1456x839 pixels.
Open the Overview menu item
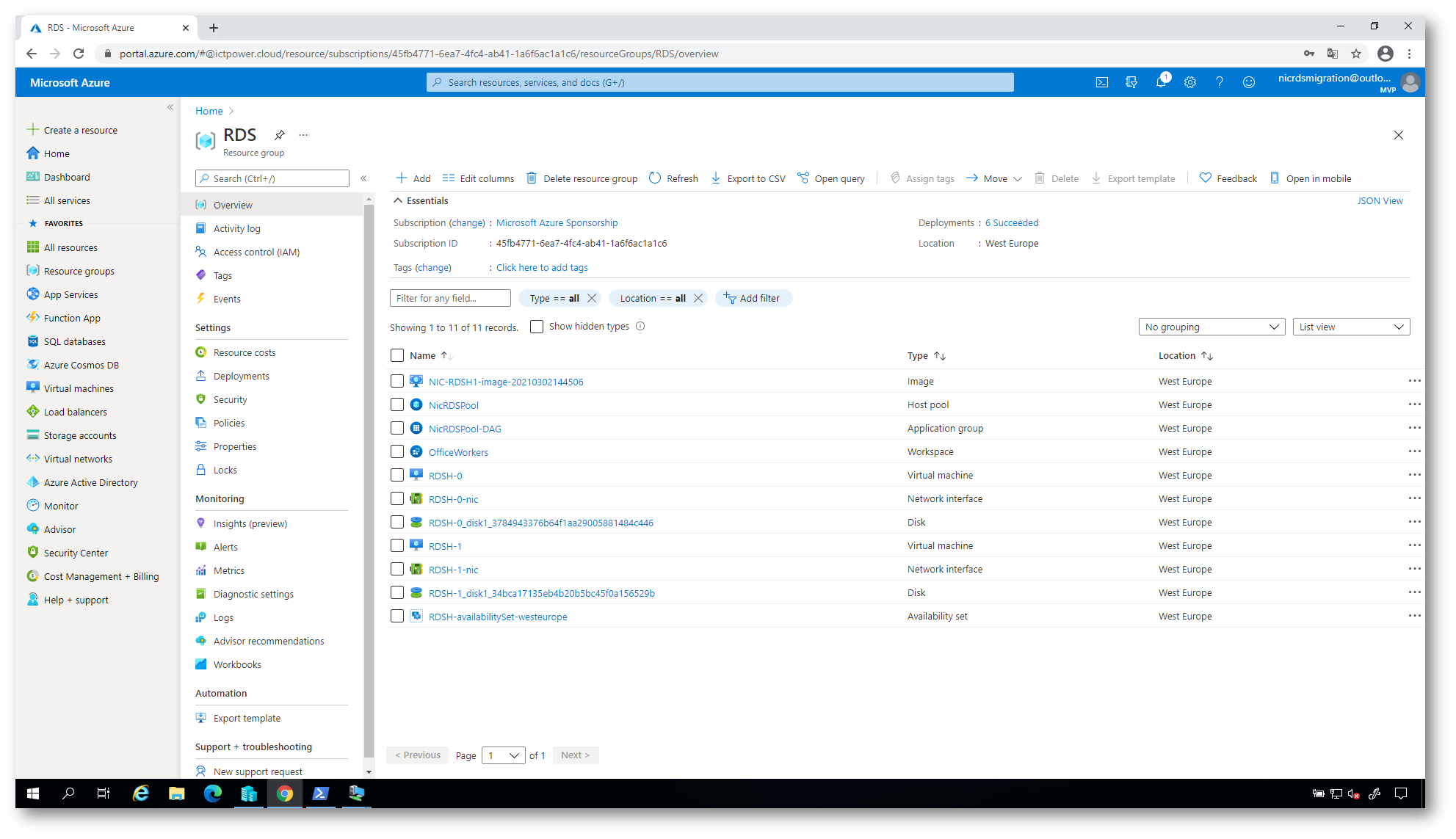click(273, 205)
